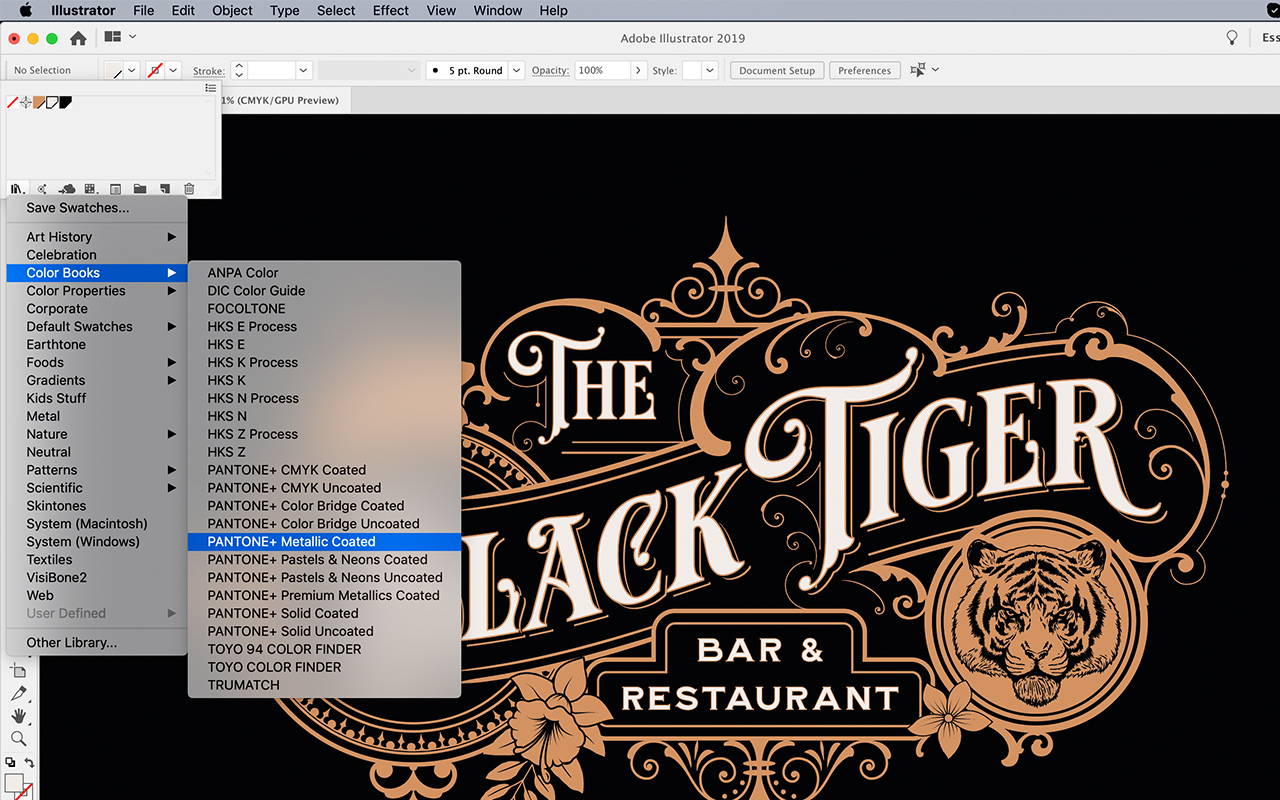The image size is (1280, 800).
Task: Select PANTONE+ Solid Coated color book
Action: [x=324, y=614]
